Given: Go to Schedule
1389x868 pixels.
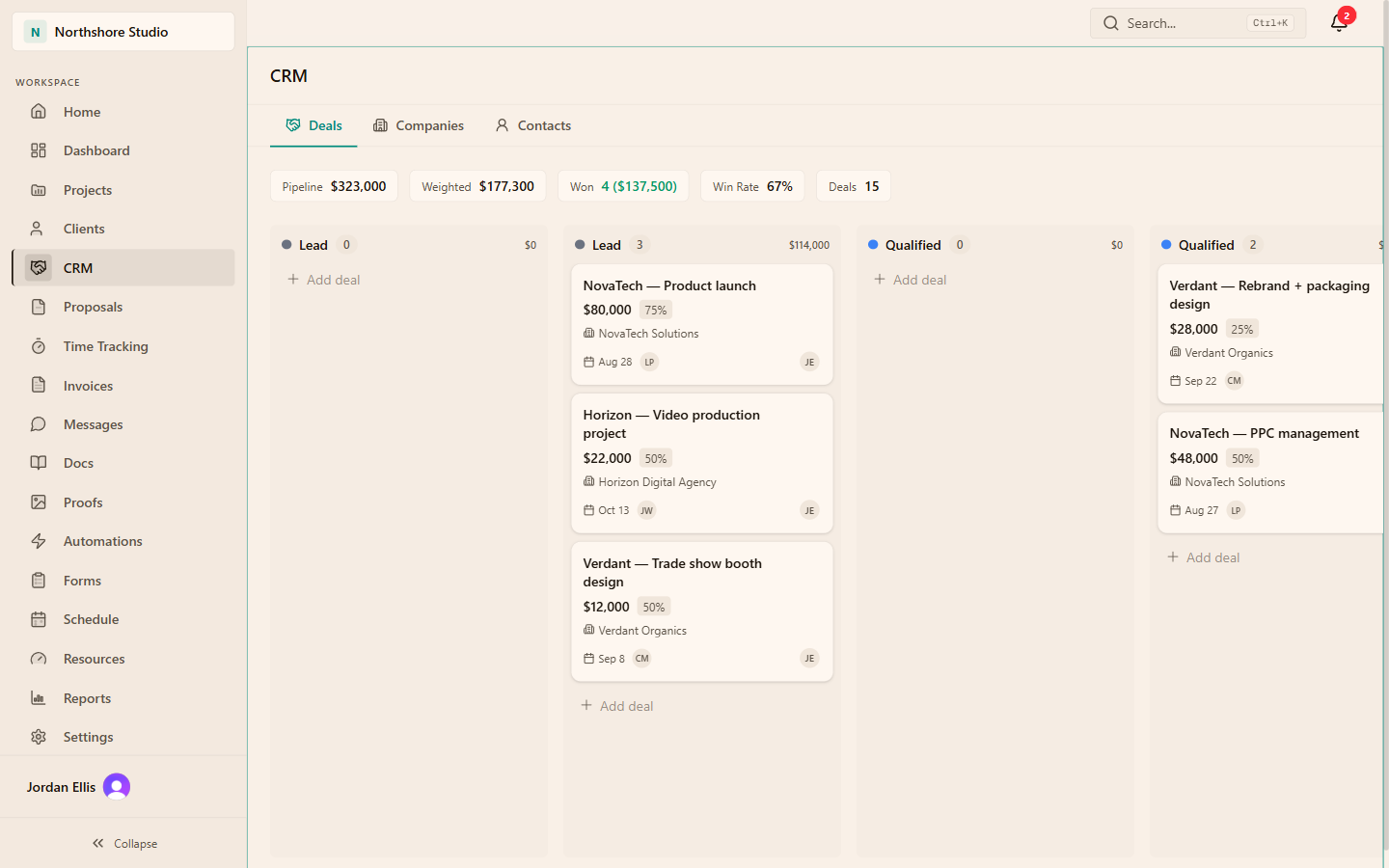Looking at the screenshot, I should (123, 619).
